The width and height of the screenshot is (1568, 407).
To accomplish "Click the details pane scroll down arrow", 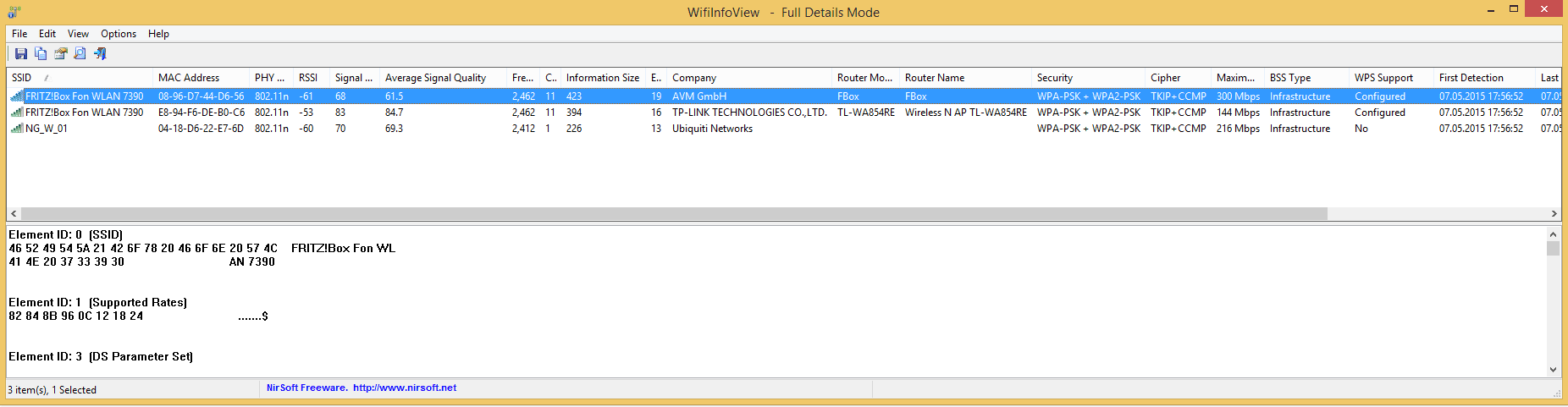I will [x=1553, y=370].
